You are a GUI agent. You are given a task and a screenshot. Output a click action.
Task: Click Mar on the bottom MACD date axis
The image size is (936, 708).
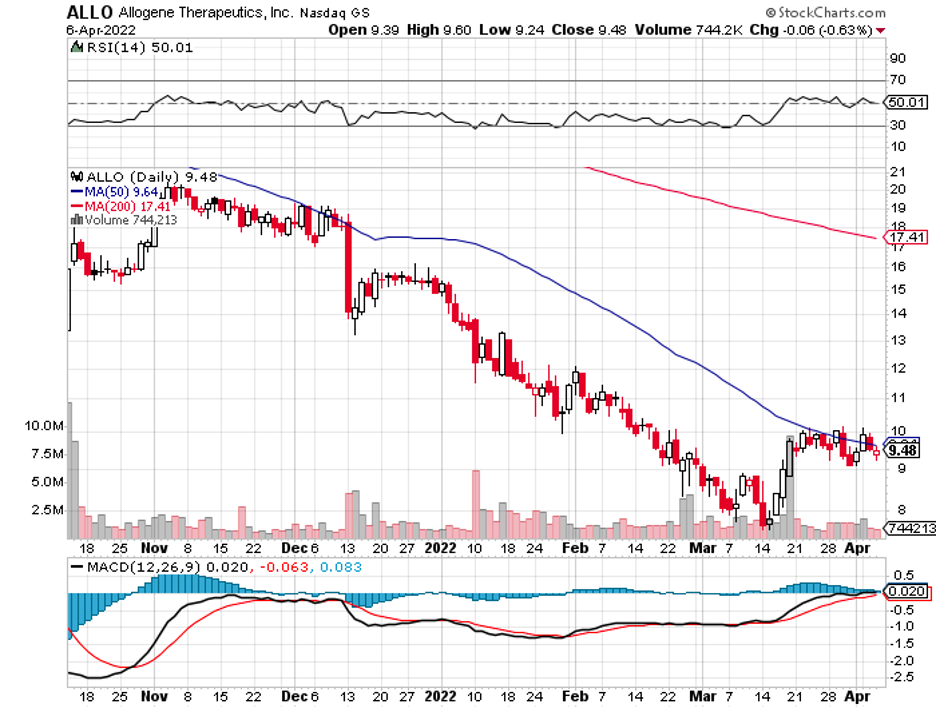click(703, 696)
